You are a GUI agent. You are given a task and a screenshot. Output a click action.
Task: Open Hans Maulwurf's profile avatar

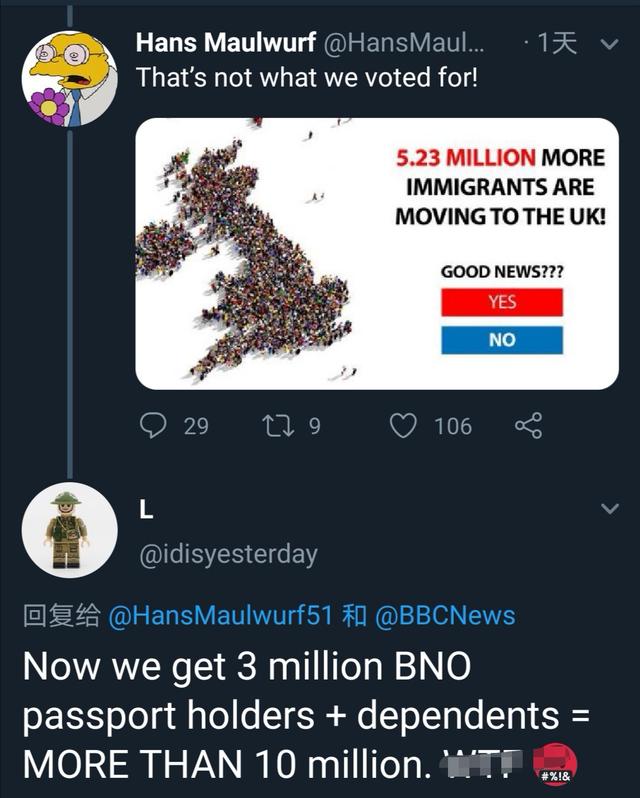coord(68,79)
